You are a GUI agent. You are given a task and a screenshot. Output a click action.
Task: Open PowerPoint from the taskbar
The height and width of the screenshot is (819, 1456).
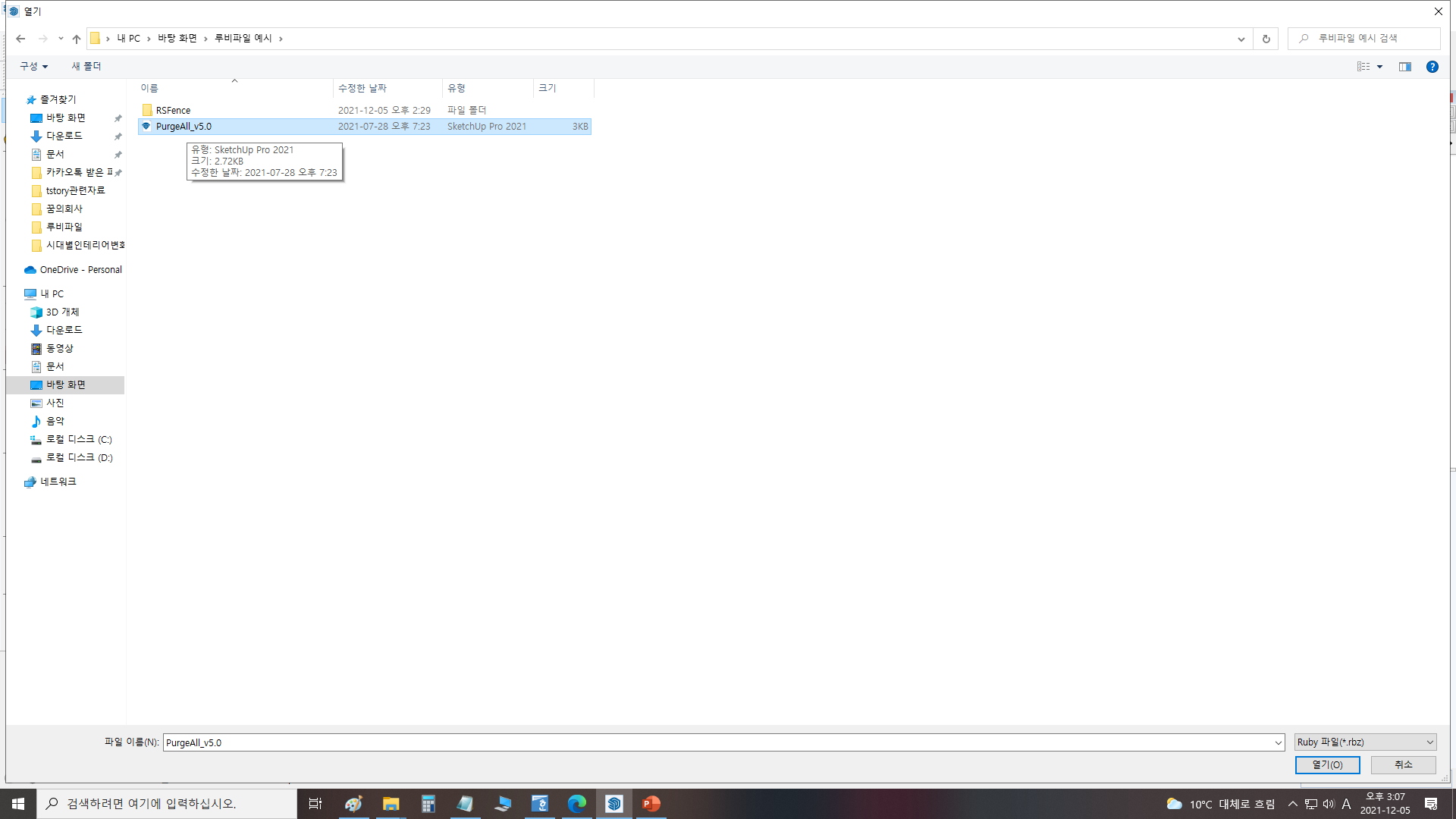[x=651, y=804]
